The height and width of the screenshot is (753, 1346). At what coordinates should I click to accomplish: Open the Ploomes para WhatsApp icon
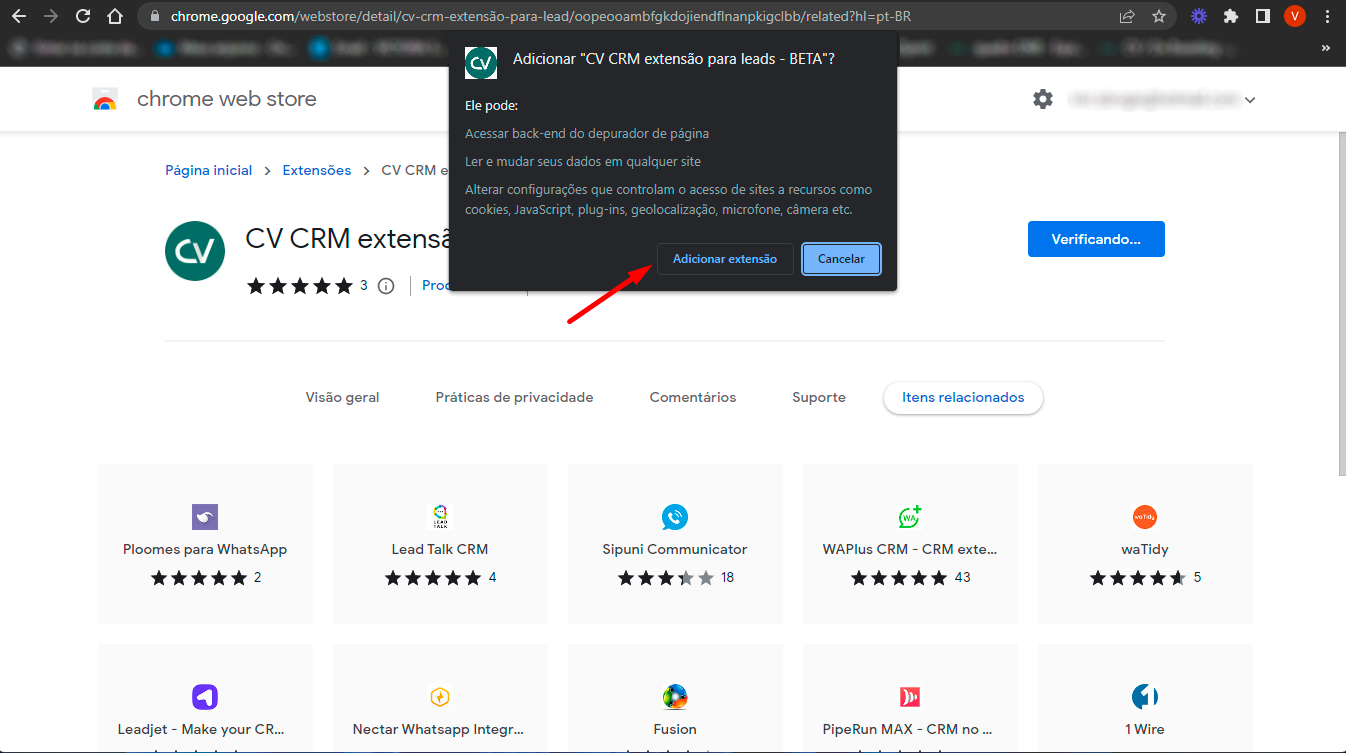[205, 517]
